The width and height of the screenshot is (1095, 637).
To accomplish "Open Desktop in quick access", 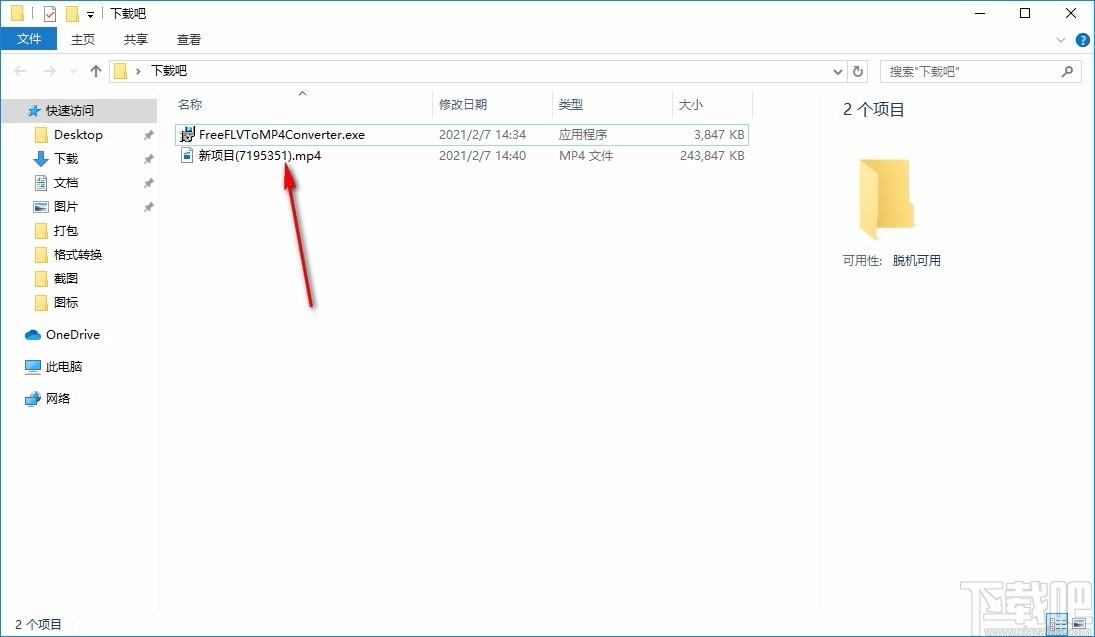I will tap(78, 134).
